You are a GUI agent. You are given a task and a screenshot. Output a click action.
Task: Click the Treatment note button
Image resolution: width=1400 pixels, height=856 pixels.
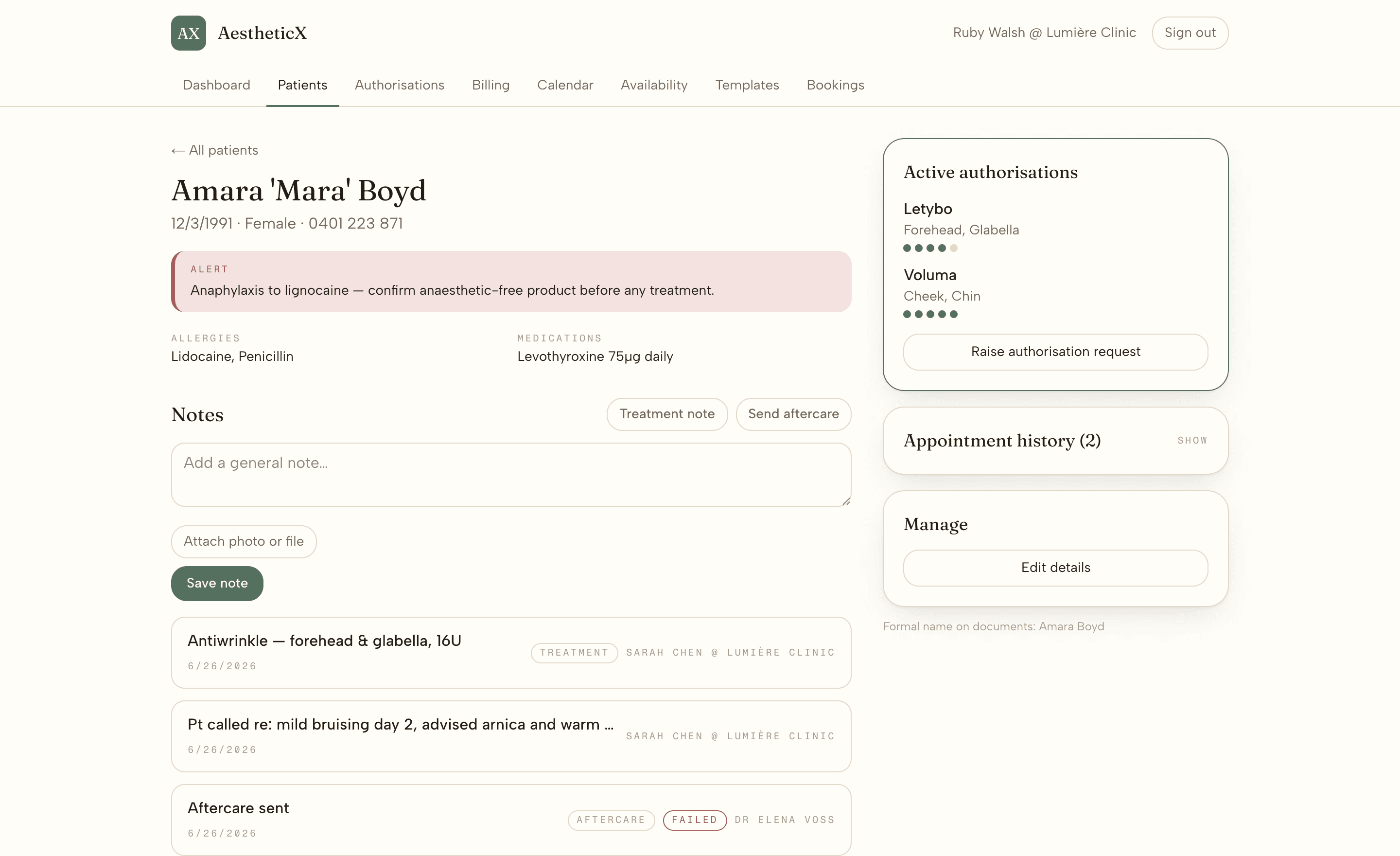667,414
